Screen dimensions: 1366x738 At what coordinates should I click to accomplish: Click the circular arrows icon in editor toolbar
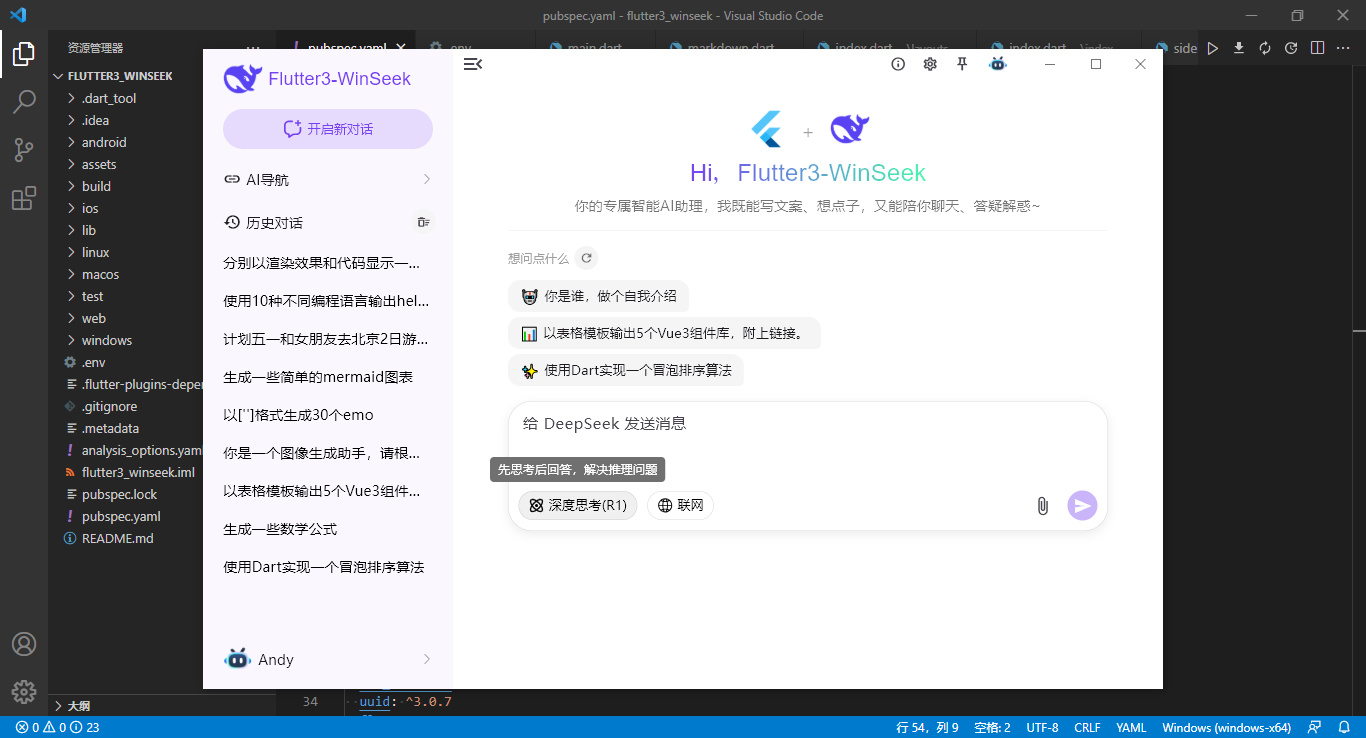1265,48
